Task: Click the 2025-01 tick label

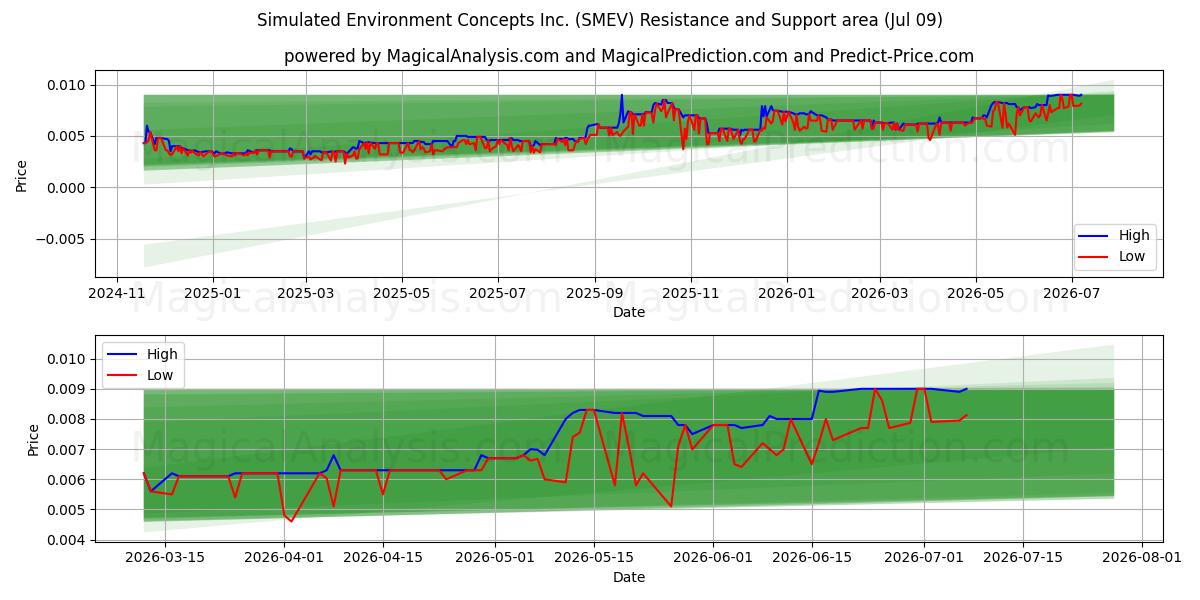Action: coord(213,292)
